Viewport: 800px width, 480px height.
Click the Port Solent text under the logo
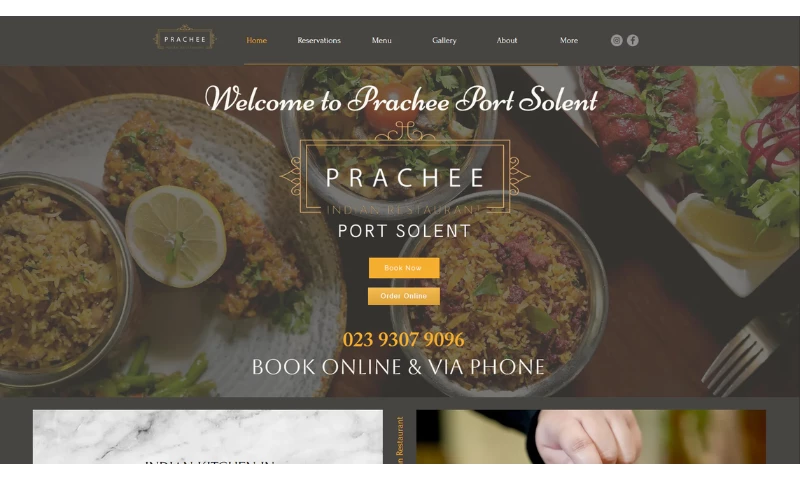[404, 231]
